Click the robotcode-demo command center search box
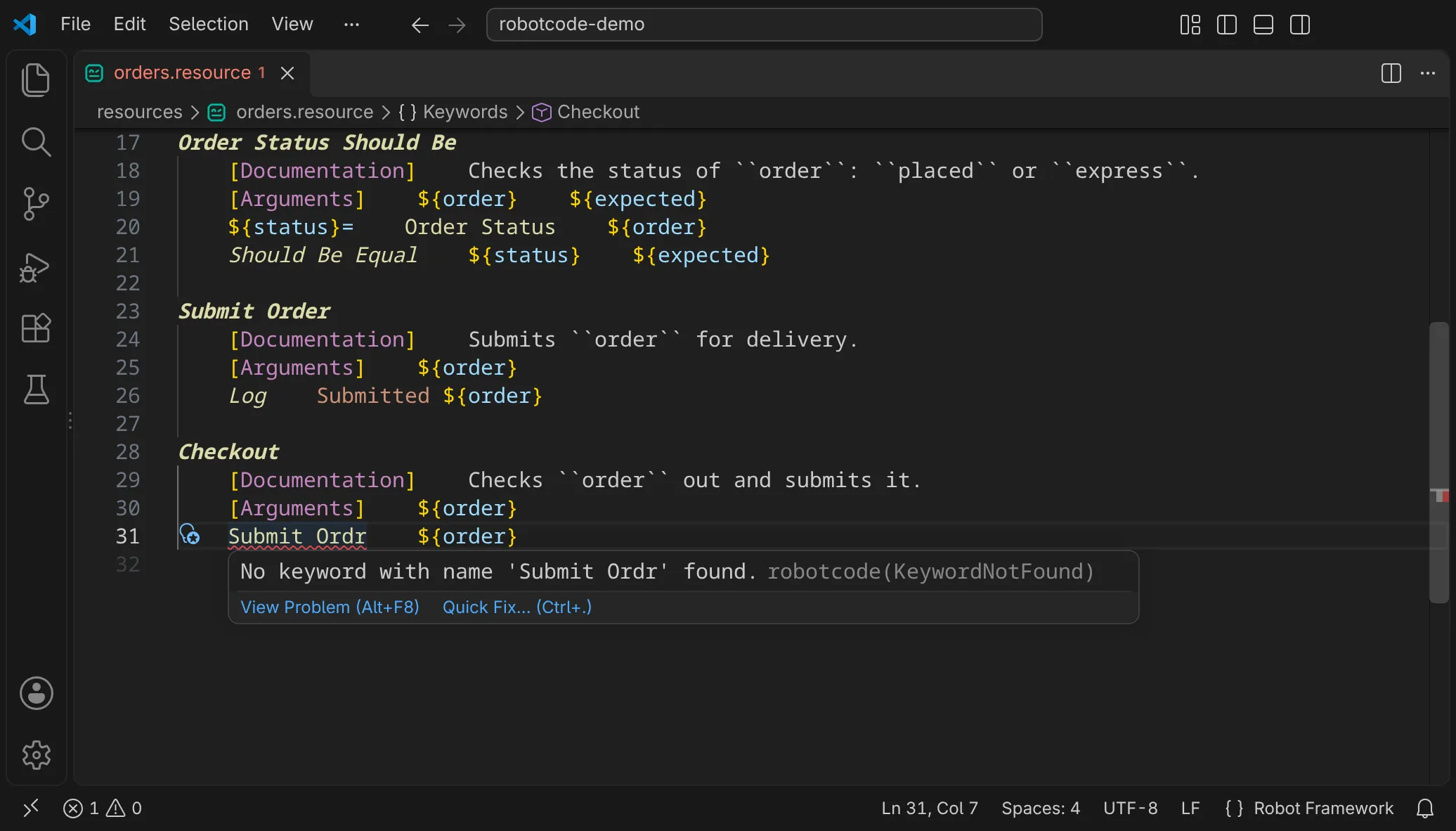 point(764,25)
